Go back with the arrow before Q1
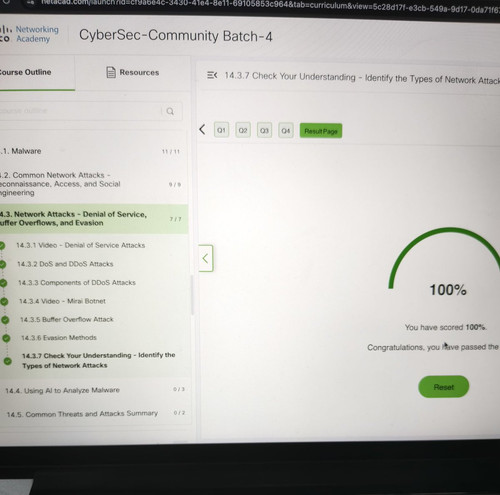Image resolution: width=500 pixels, height=495 pixels. [x=202, y=129]
